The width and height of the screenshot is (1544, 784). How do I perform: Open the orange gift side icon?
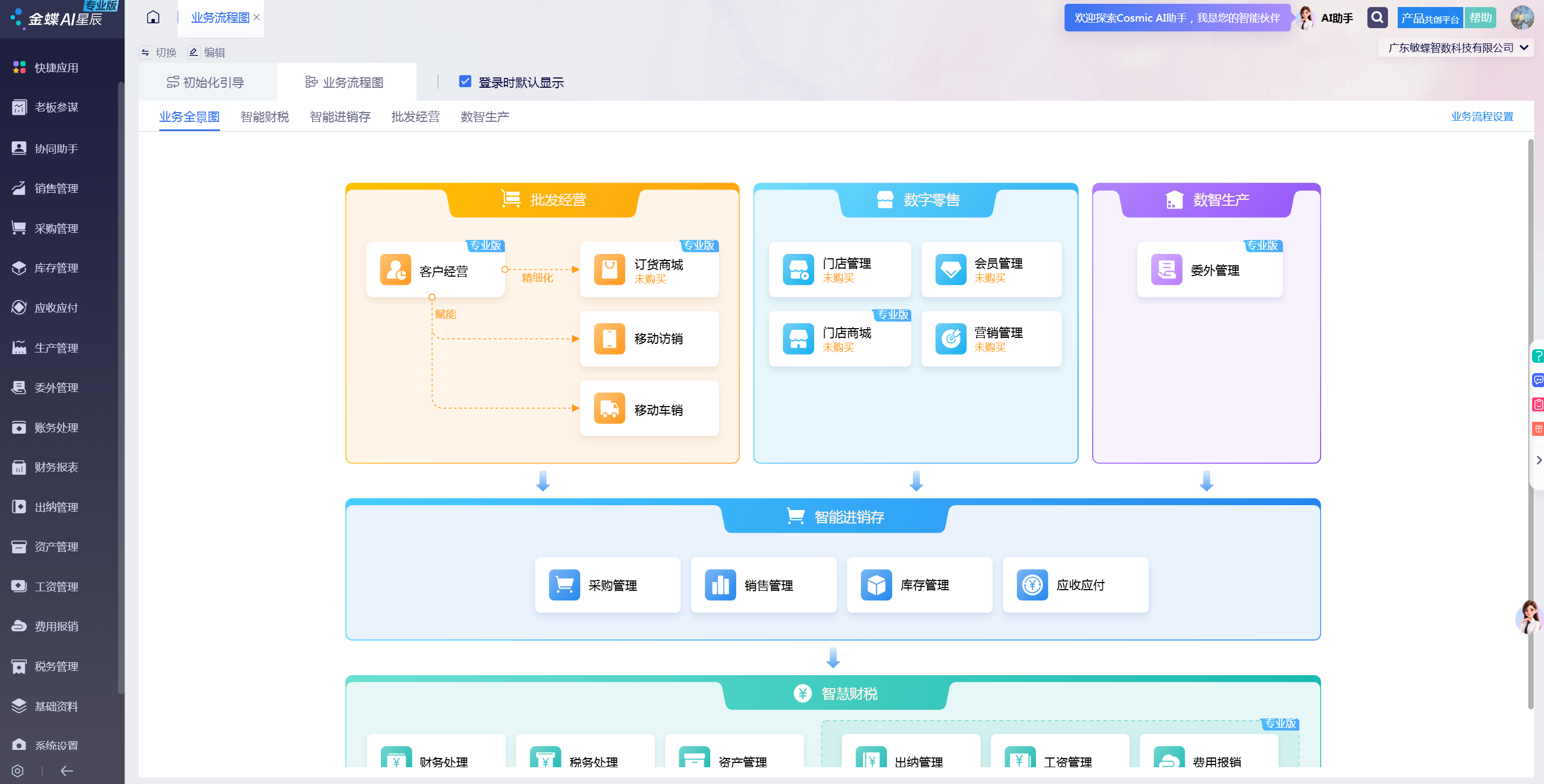(x=1537, y=428)
